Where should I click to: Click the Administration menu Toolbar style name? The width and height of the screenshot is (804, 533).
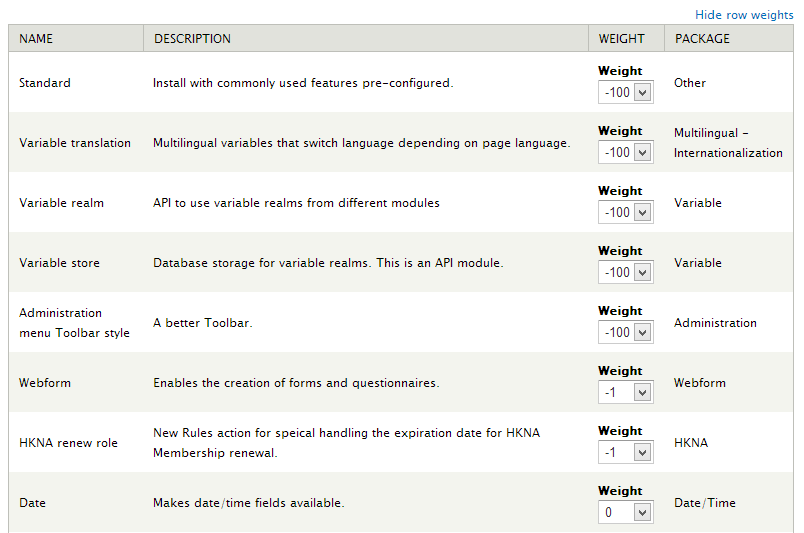pos(74,323)
